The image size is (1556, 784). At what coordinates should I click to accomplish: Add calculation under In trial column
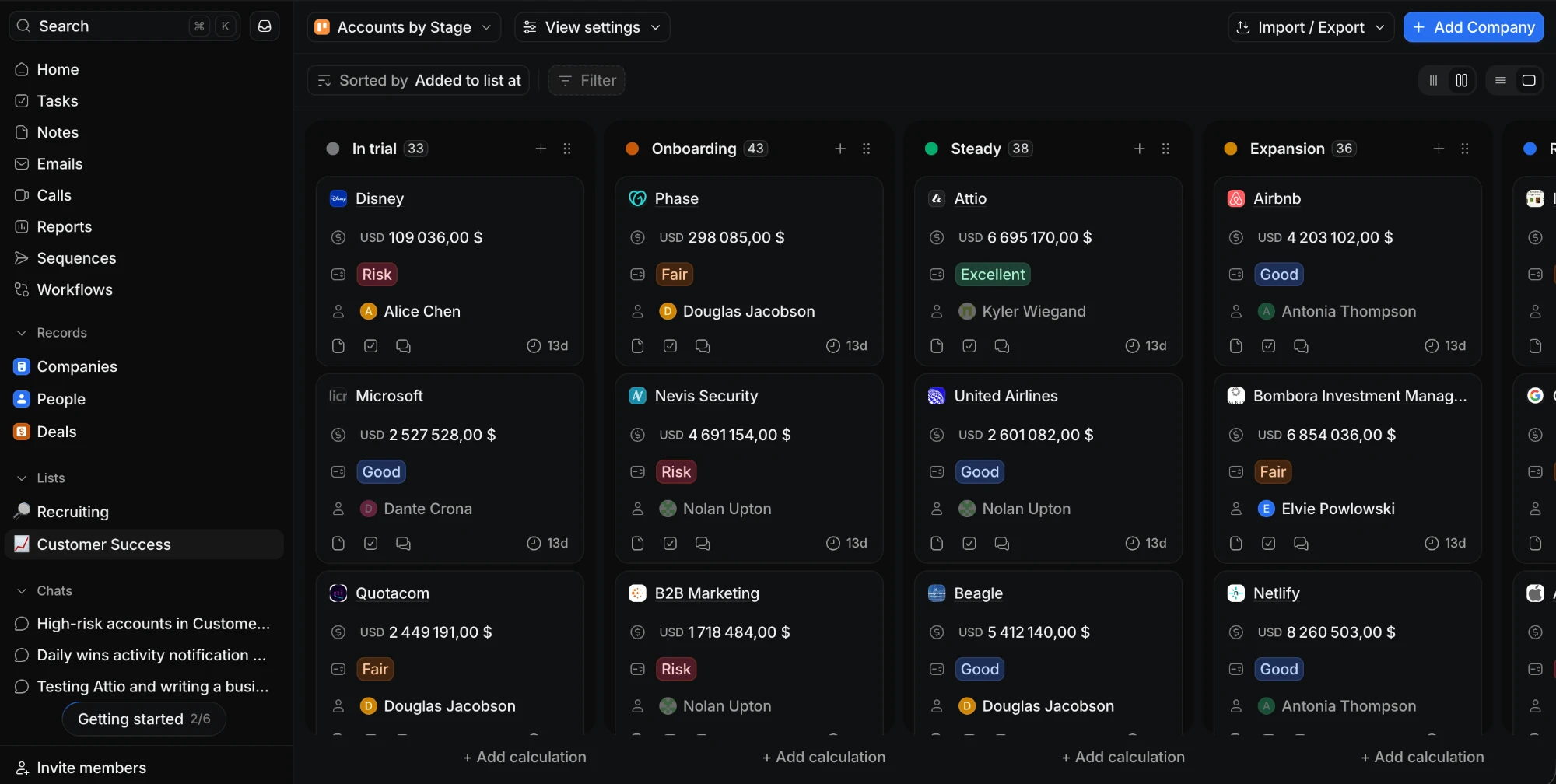click(x=524, y=757)
